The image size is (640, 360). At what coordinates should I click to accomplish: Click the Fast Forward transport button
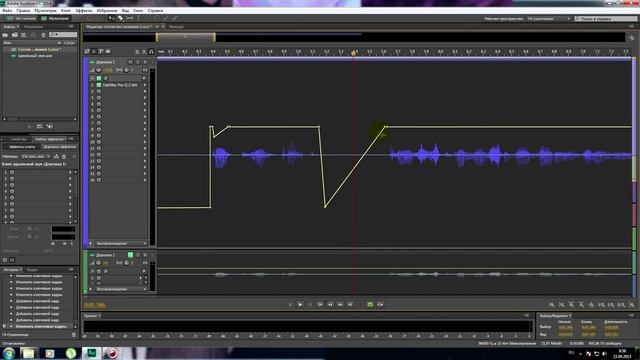click(x=340, y=304)
